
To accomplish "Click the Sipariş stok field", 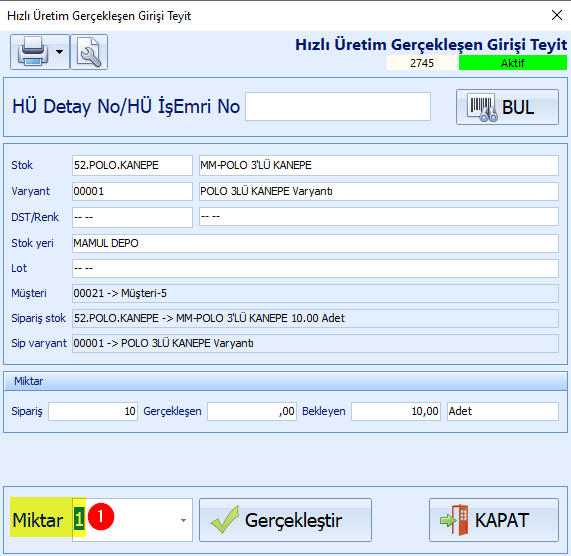I will [315, 318].
